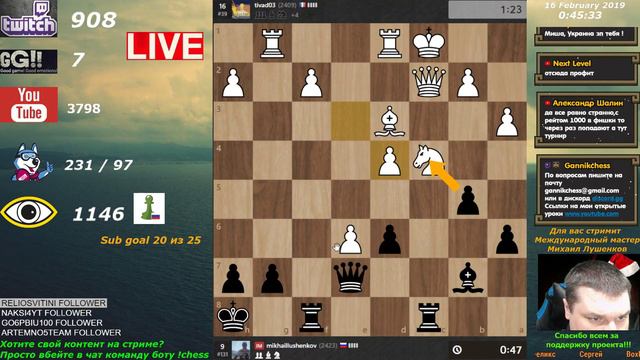This screenshot has height=360, width=640.
Task: Select the black king on h8
Action: [x=233, y=317]
